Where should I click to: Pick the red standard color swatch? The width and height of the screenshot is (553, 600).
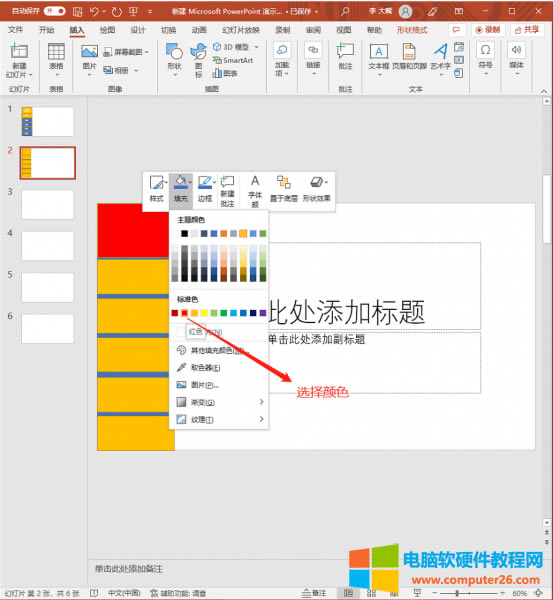pos(184,313)
